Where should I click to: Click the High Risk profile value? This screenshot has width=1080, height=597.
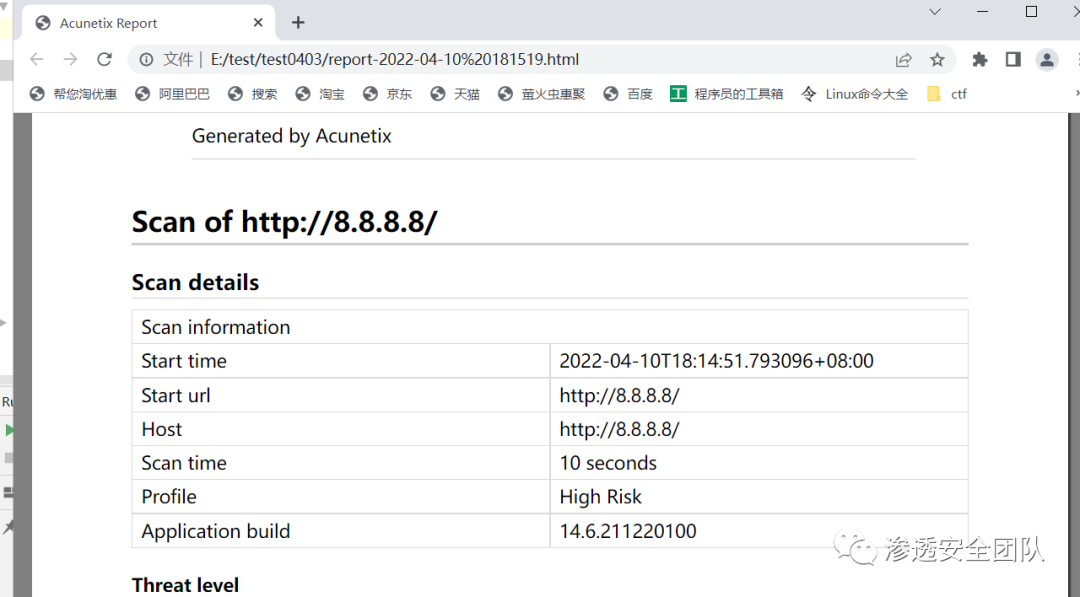coord(601,496)
